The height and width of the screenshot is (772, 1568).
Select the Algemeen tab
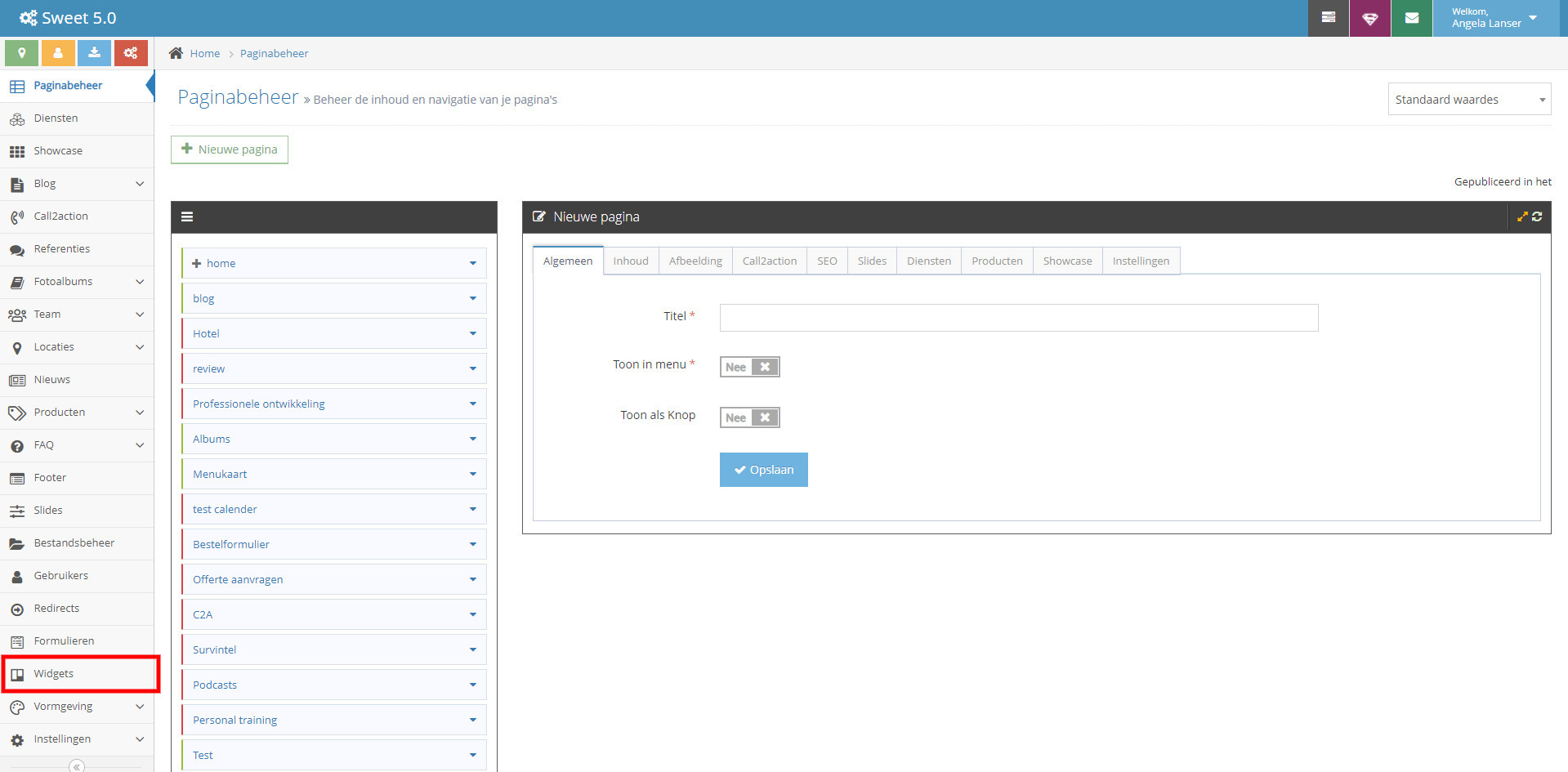point(568,261)
